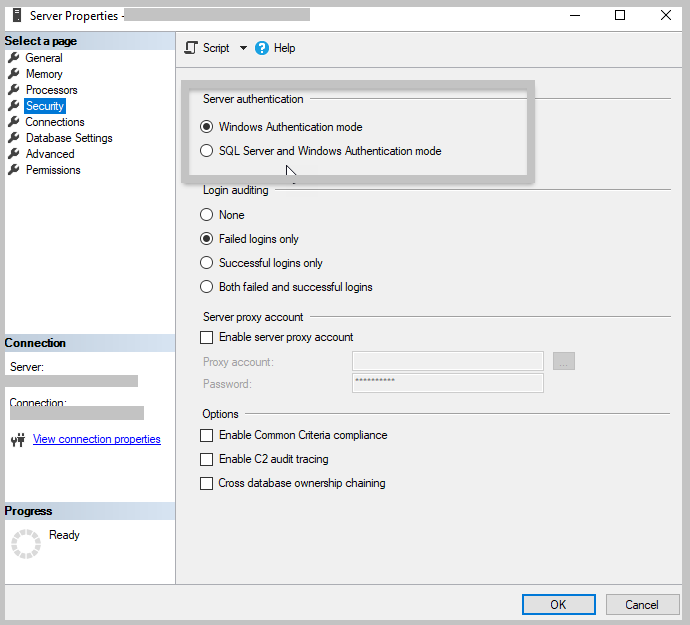
Task: Enable server proxy account checkbox
Action: (207, 338)
